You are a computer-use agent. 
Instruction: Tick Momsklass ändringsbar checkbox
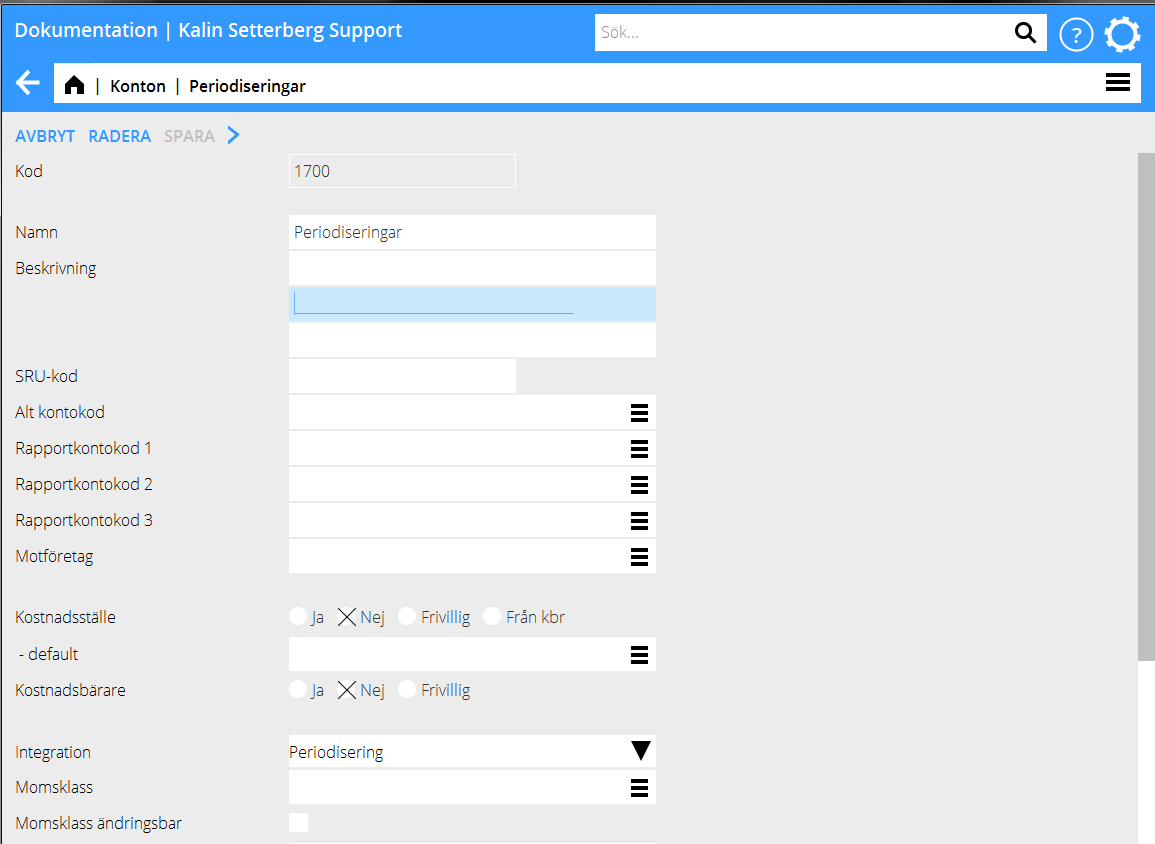pos(298,823)
